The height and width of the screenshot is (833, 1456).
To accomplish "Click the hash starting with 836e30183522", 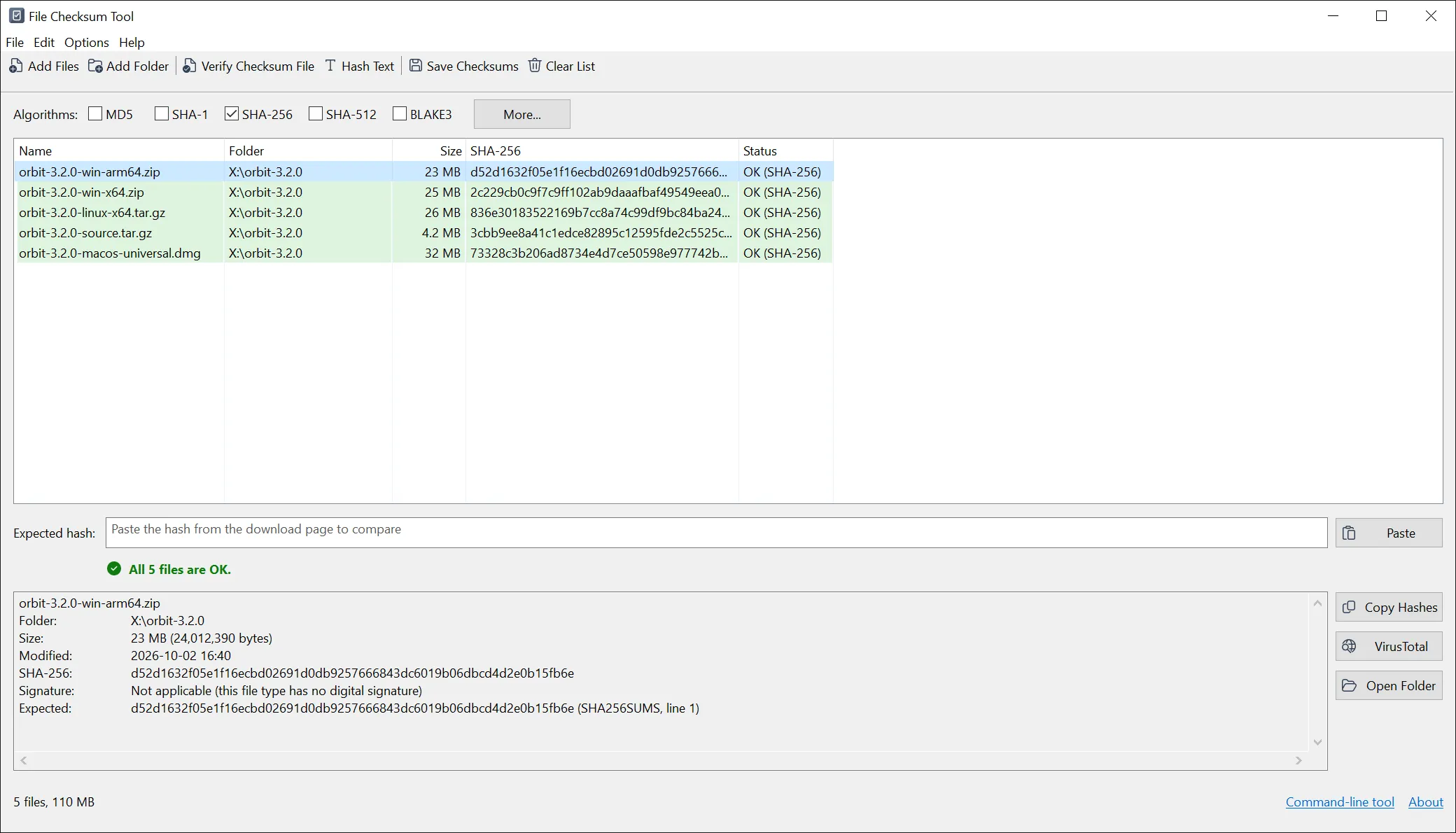I will [600, 212].
